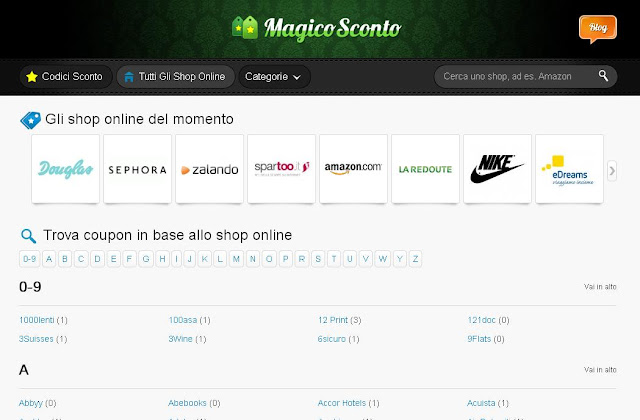Open the 100asa shop link
The image size is (640, 420).
[x=183, y=320]
